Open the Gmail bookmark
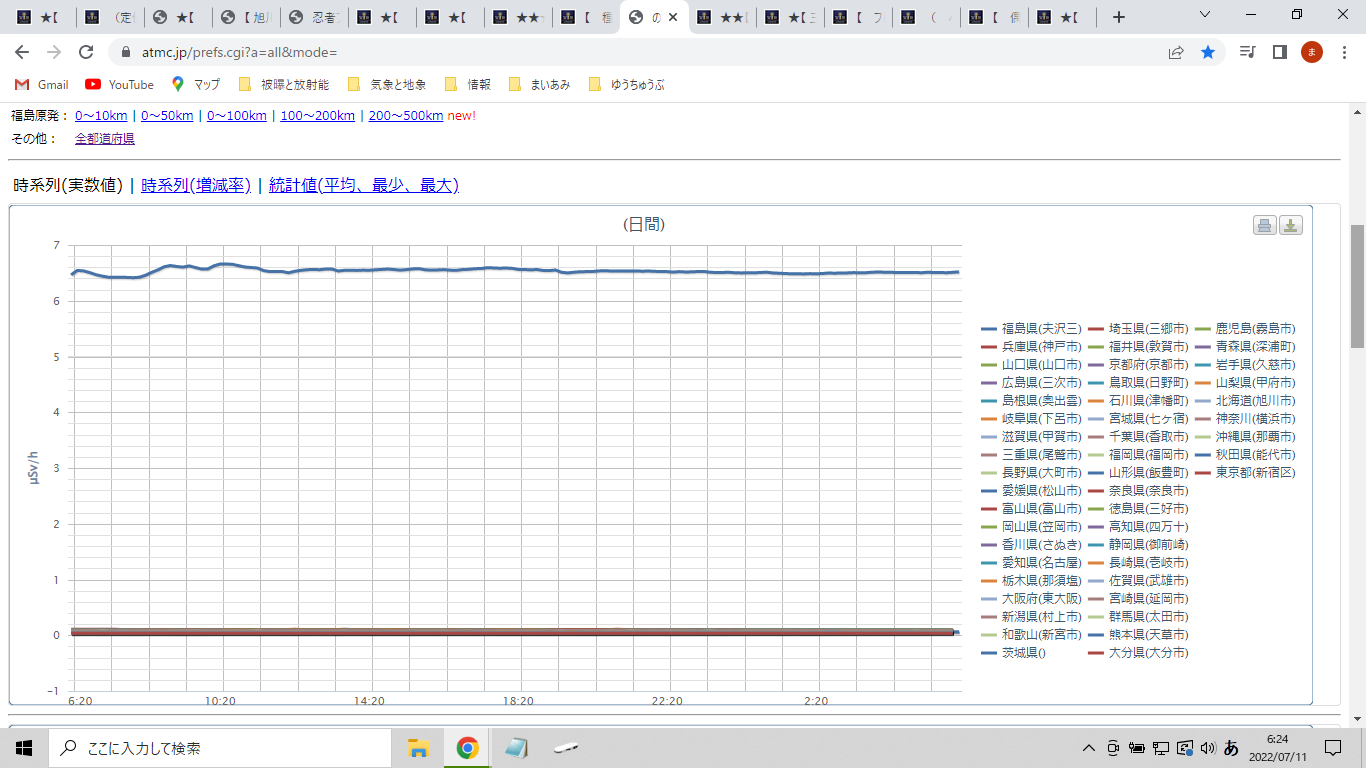 (x=43, y=85)
